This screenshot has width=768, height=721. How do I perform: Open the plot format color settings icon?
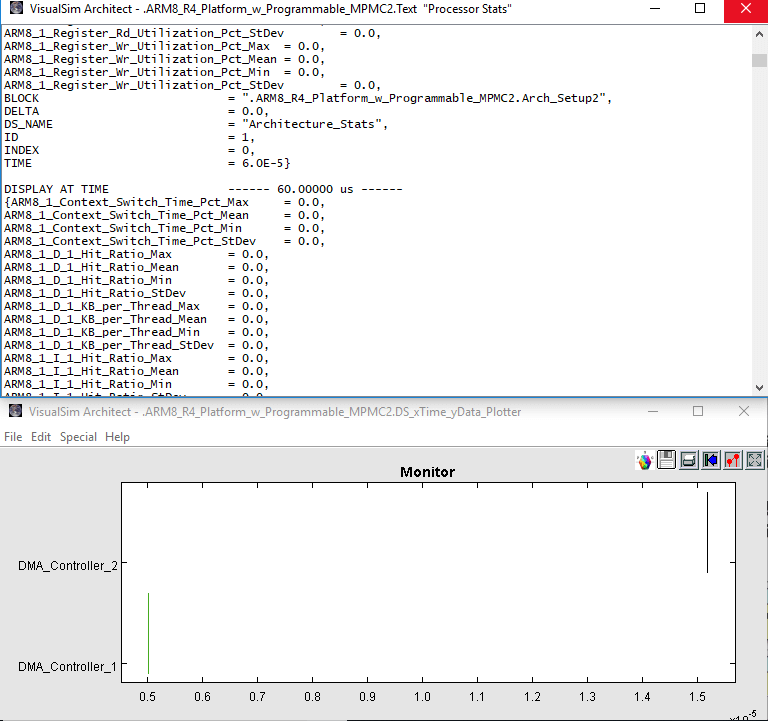pyautogui.click(x=645, y=460)
